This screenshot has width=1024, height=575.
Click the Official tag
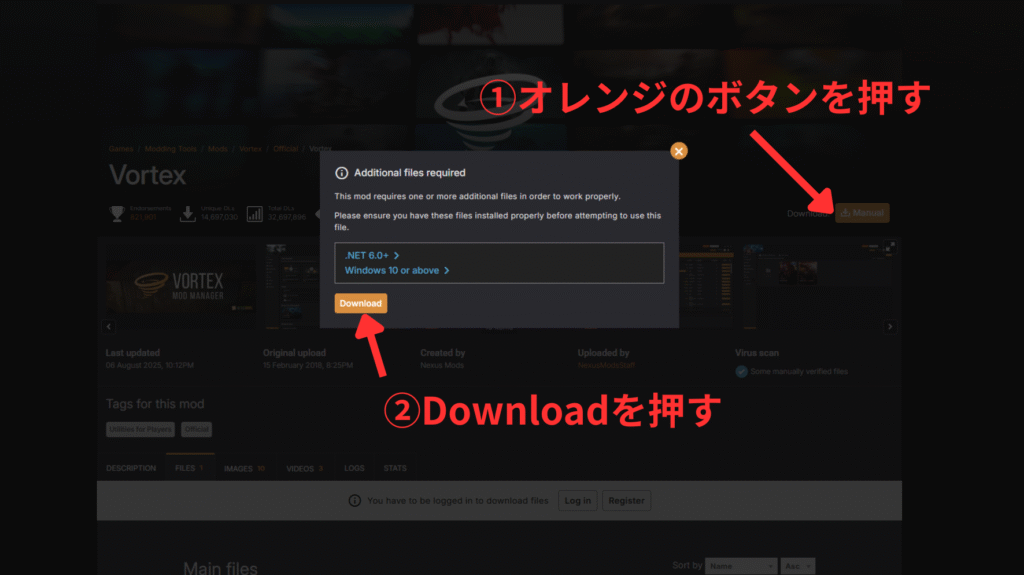click(x=197, y=429)
